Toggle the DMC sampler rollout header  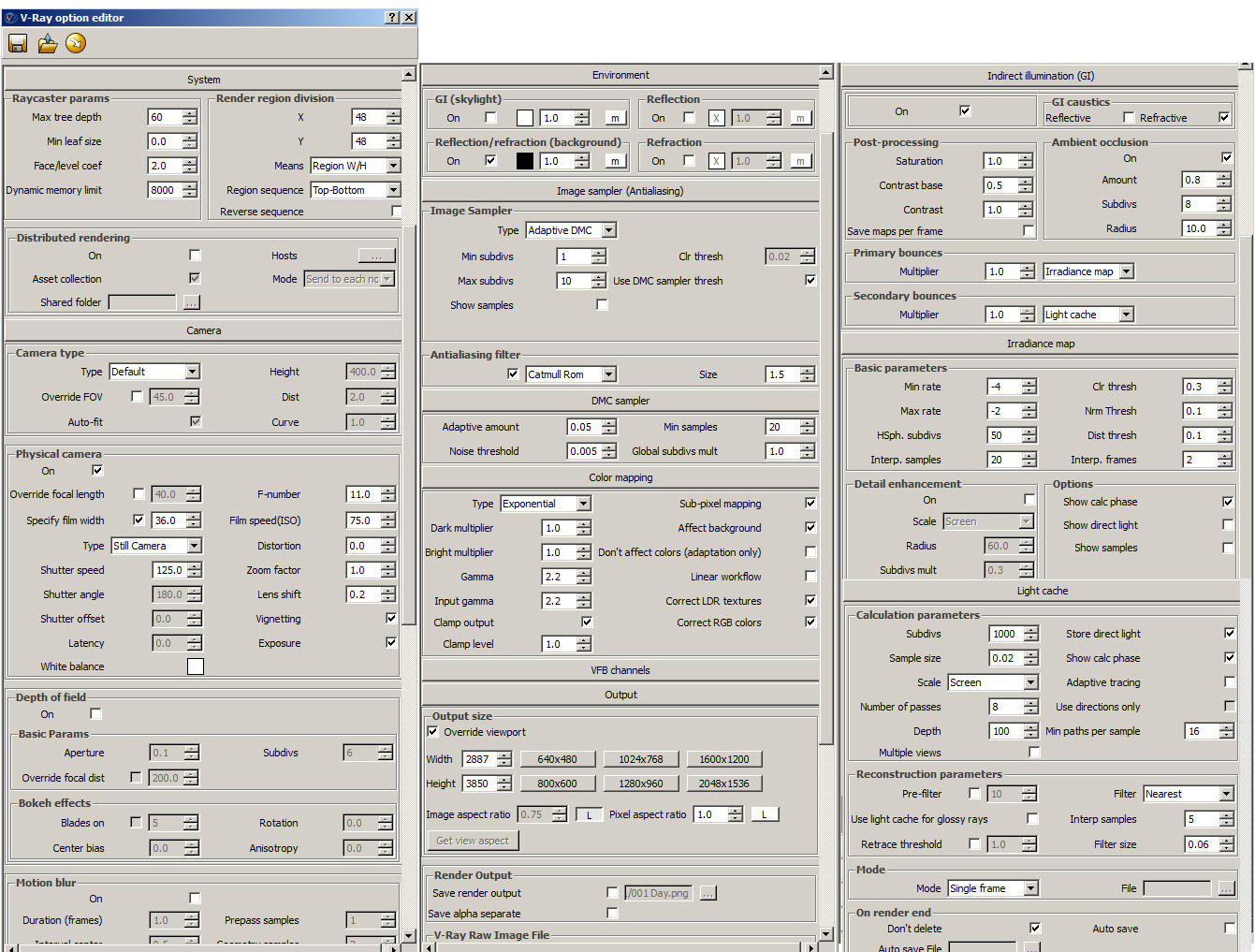[620, 401]
